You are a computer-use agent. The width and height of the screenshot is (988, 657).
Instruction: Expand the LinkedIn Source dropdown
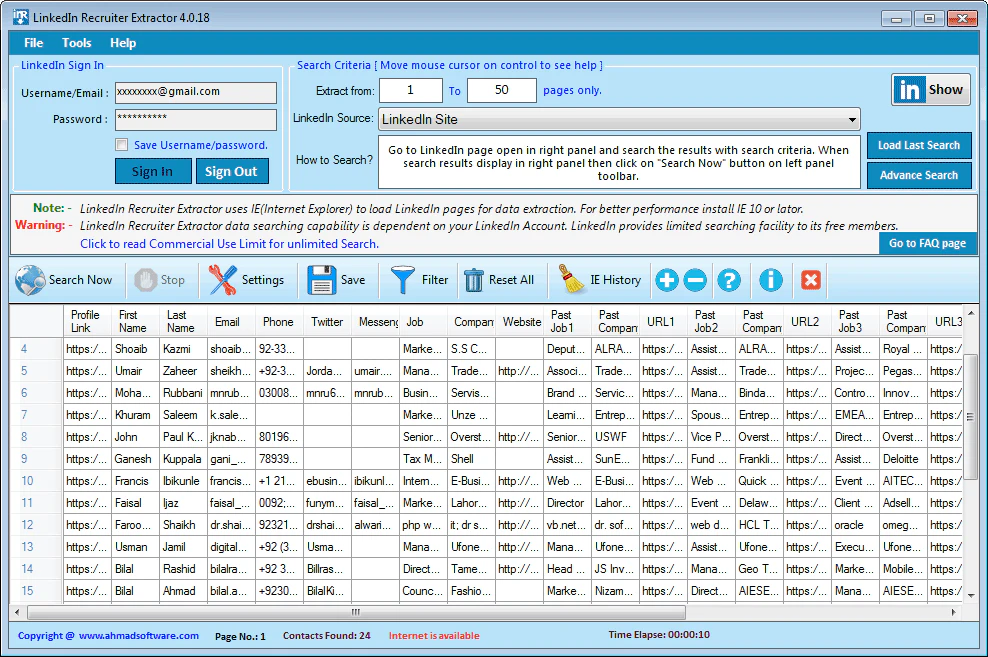click(x=852, y=120)
